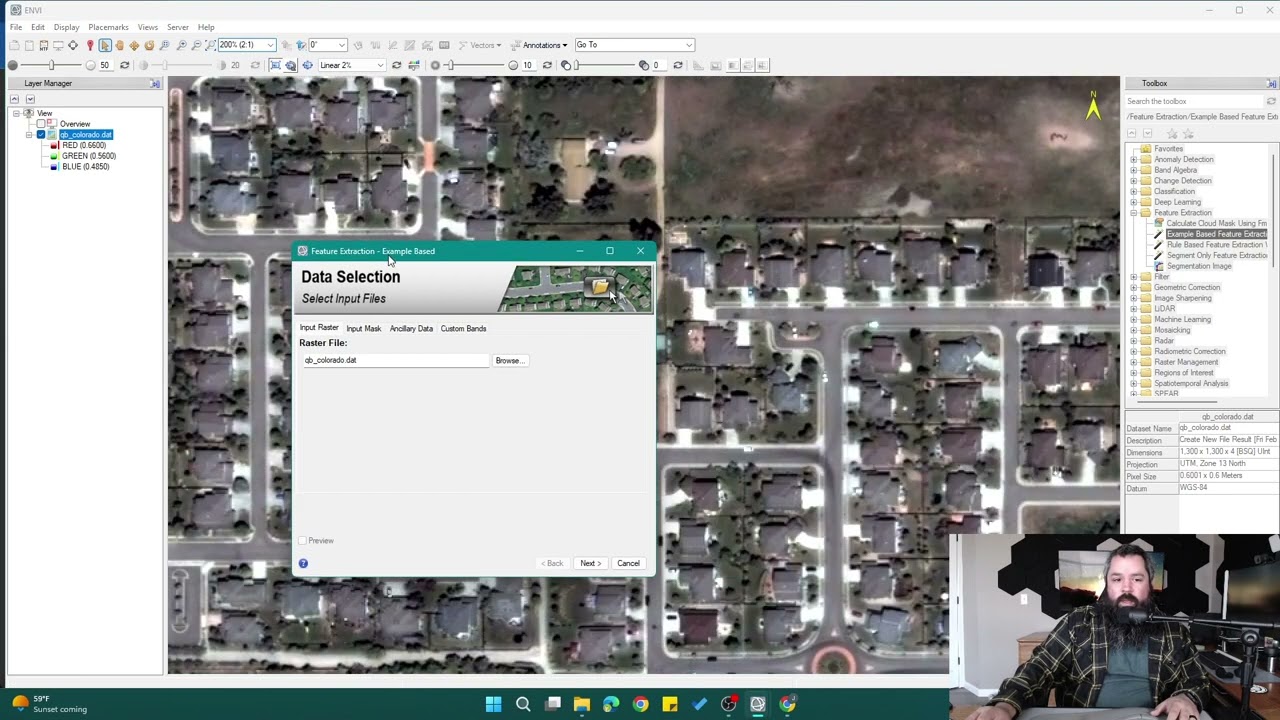
Task: Click the Toolbox search refresh icon
Action: pos(1271,101)
